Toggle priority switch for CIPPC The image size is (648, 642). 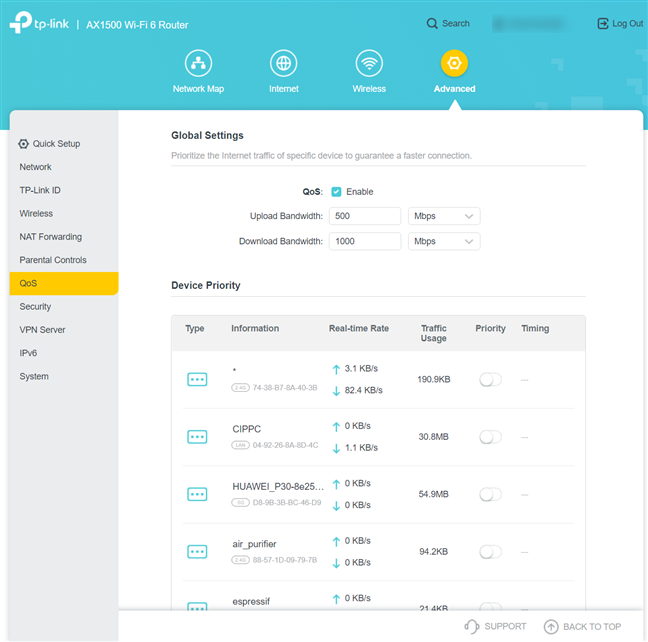491,437
